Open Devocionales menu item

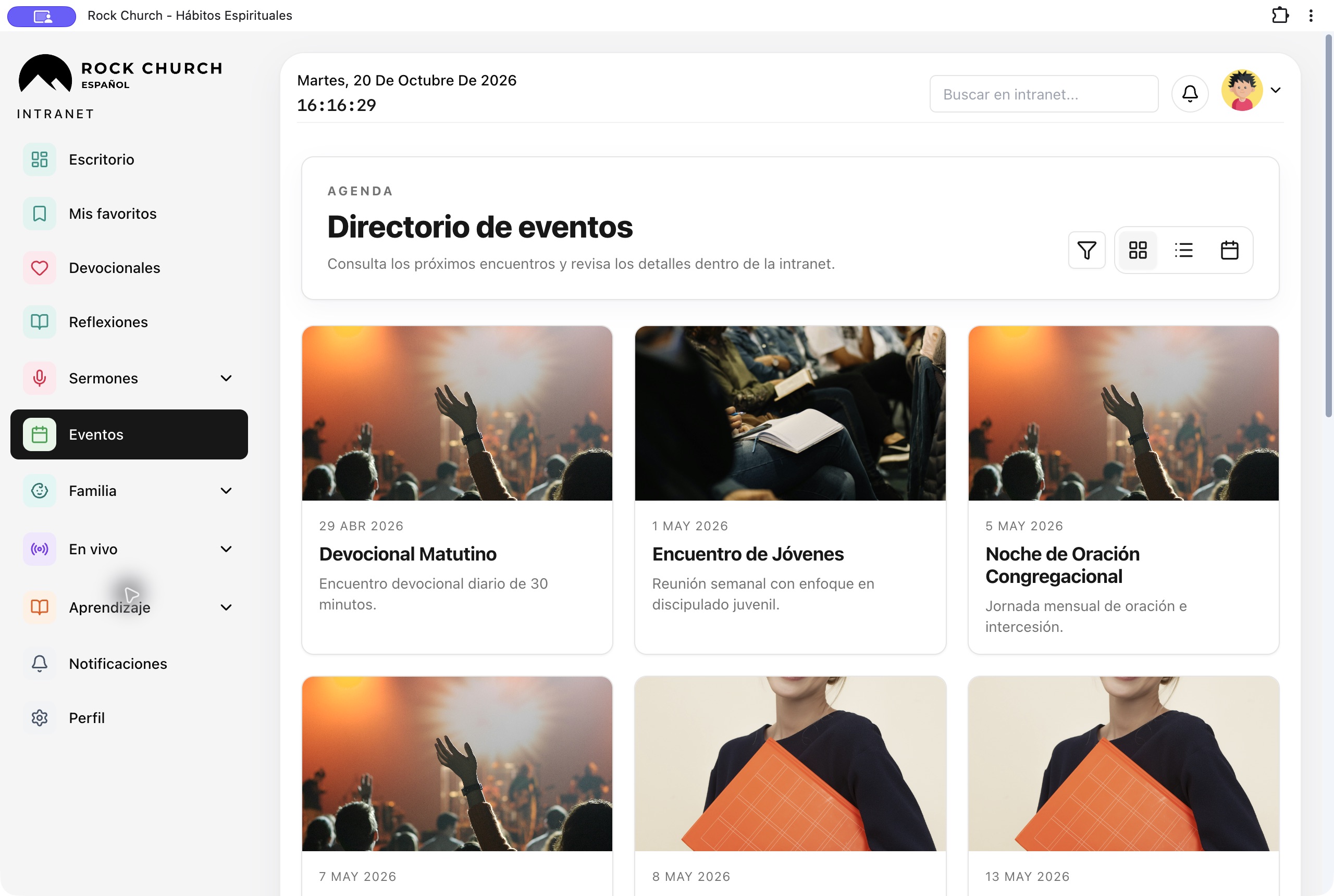129,268
